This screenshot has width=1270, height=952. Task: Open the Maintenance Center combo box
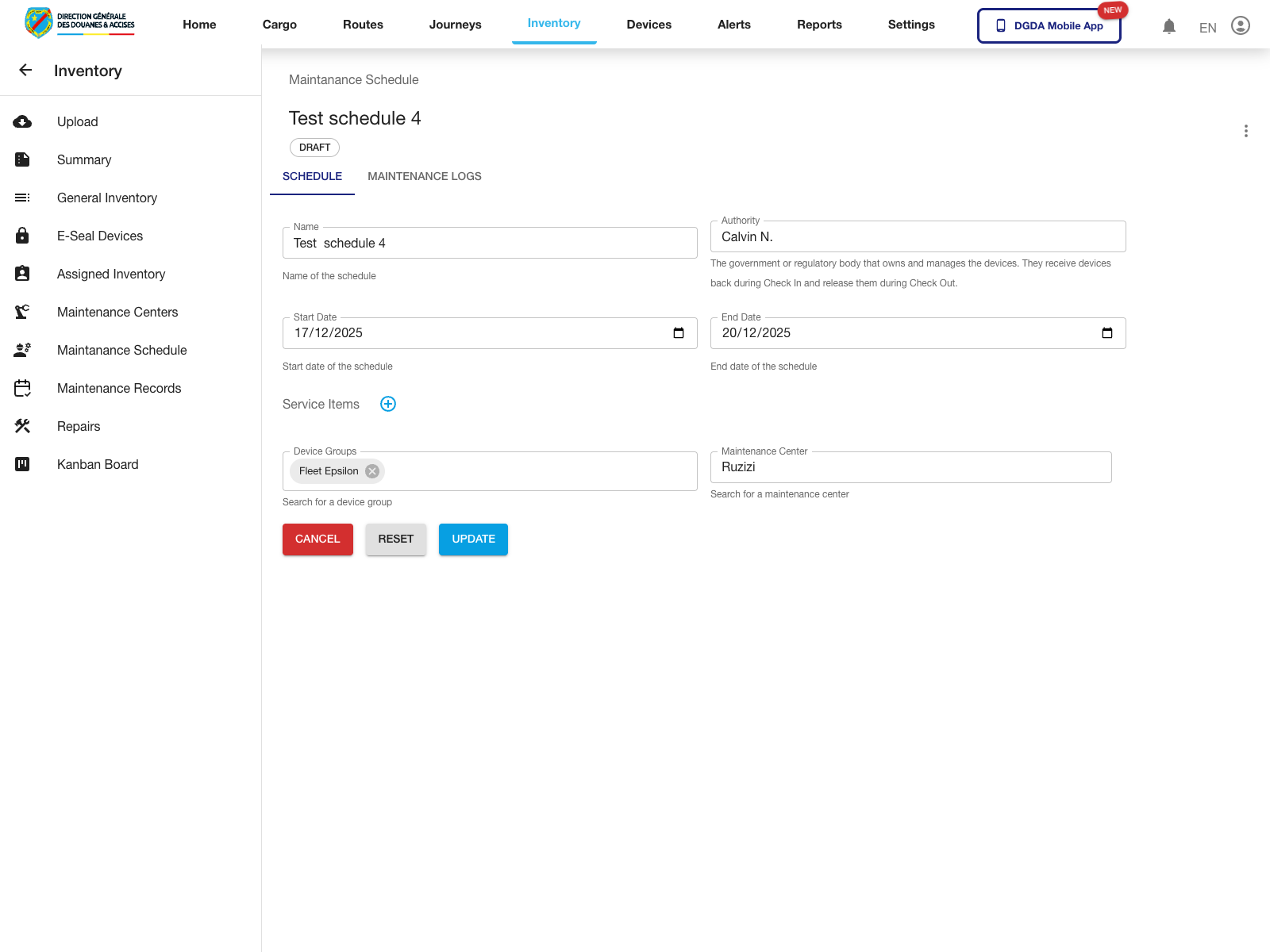coord(910,467)
